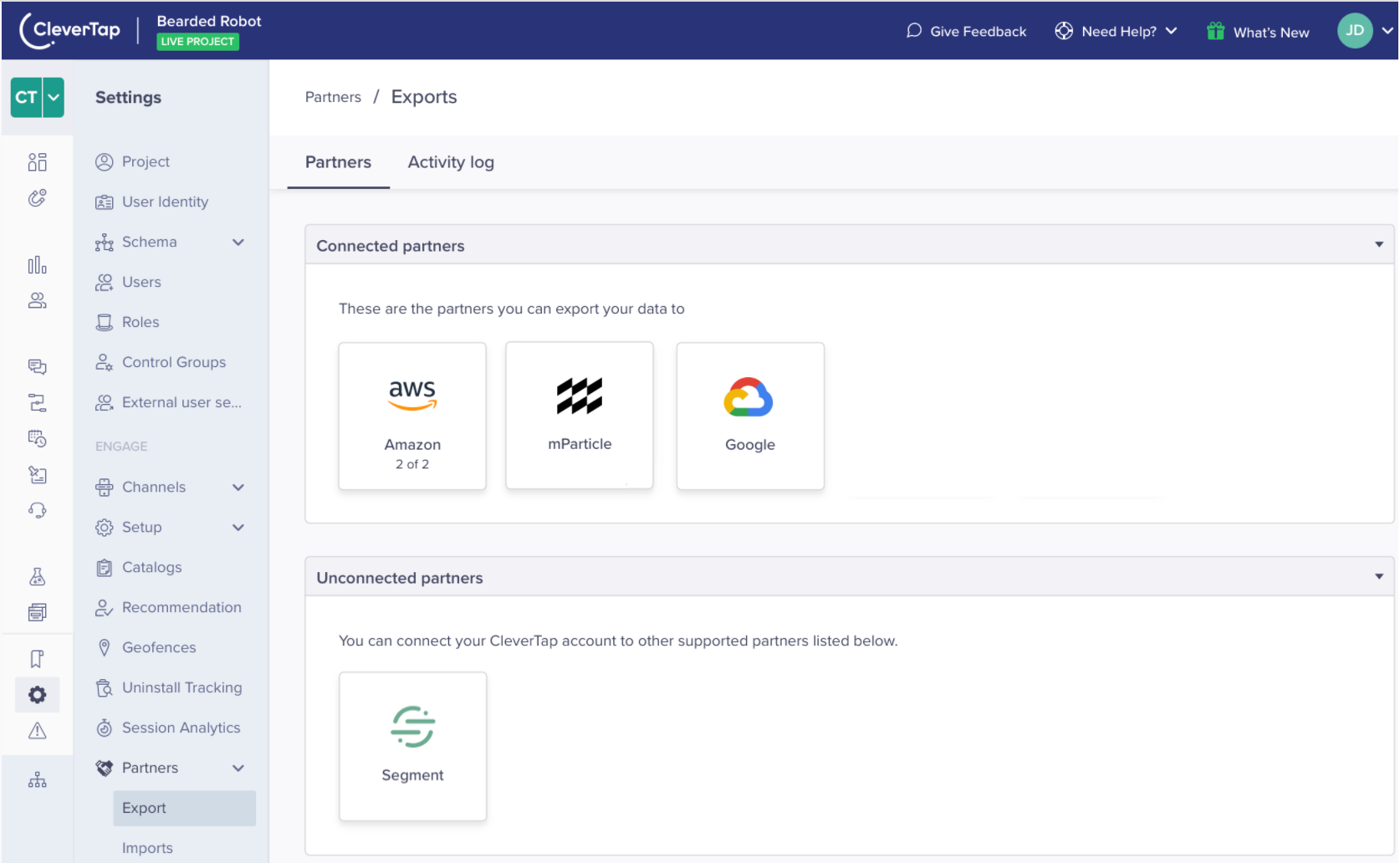Screen dimensions: 1400x863
Task: Expand the Channels submenu chevron
Action: [238, 488]
